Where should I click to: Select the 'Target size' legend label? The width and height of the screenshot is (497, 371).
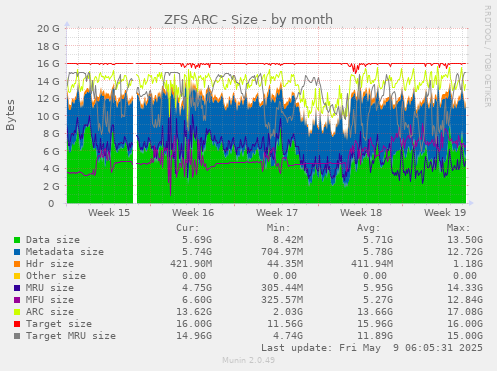59,324
